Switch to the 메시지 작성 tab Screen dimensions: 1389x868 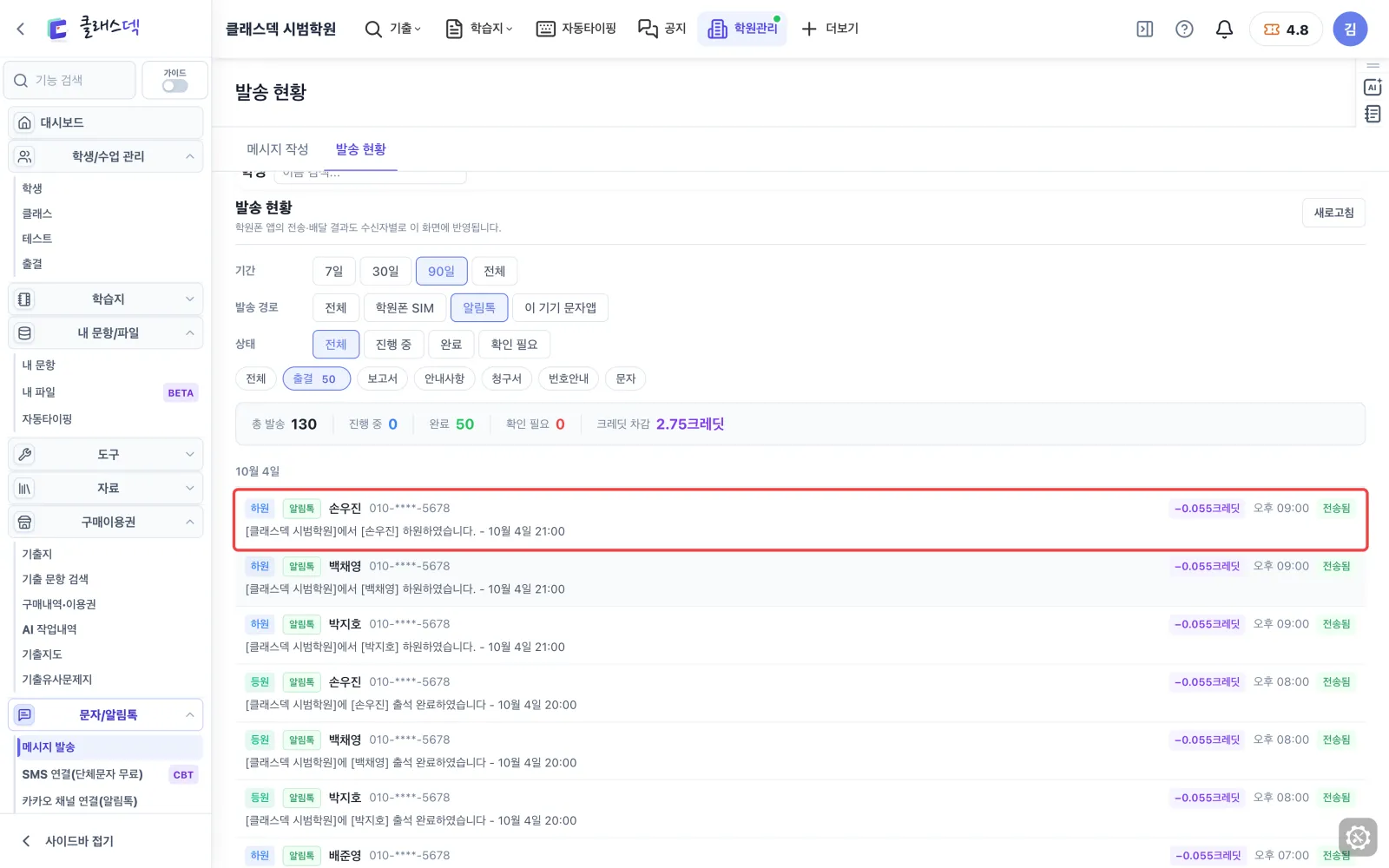[x=278, y=149]
